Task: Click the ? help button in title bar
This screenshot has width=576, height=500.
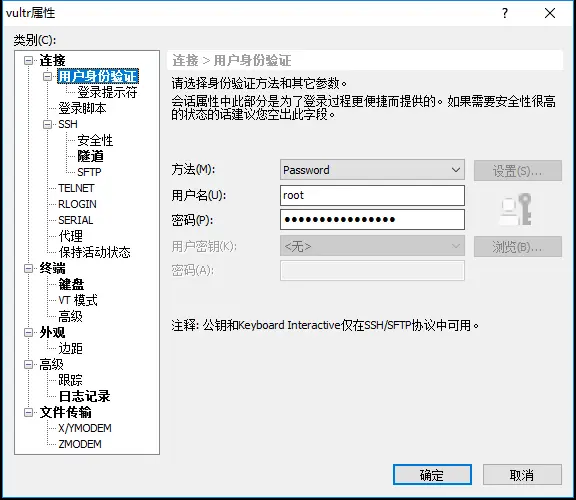Action: coord(505,13)
